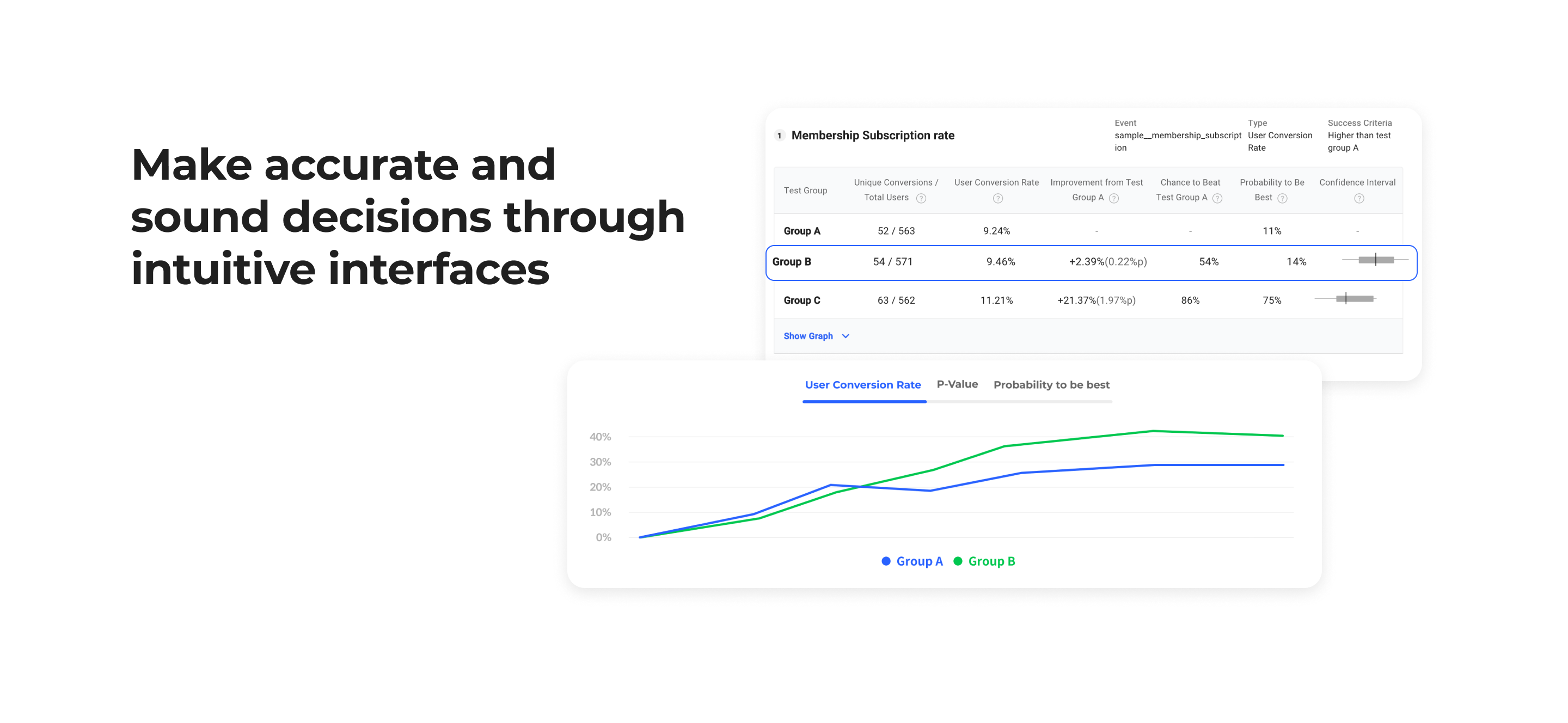Click help icon next to Improvement from Test Group A
The height and width of the screenshot is (723, 1568).
(x=1113, y=198)
